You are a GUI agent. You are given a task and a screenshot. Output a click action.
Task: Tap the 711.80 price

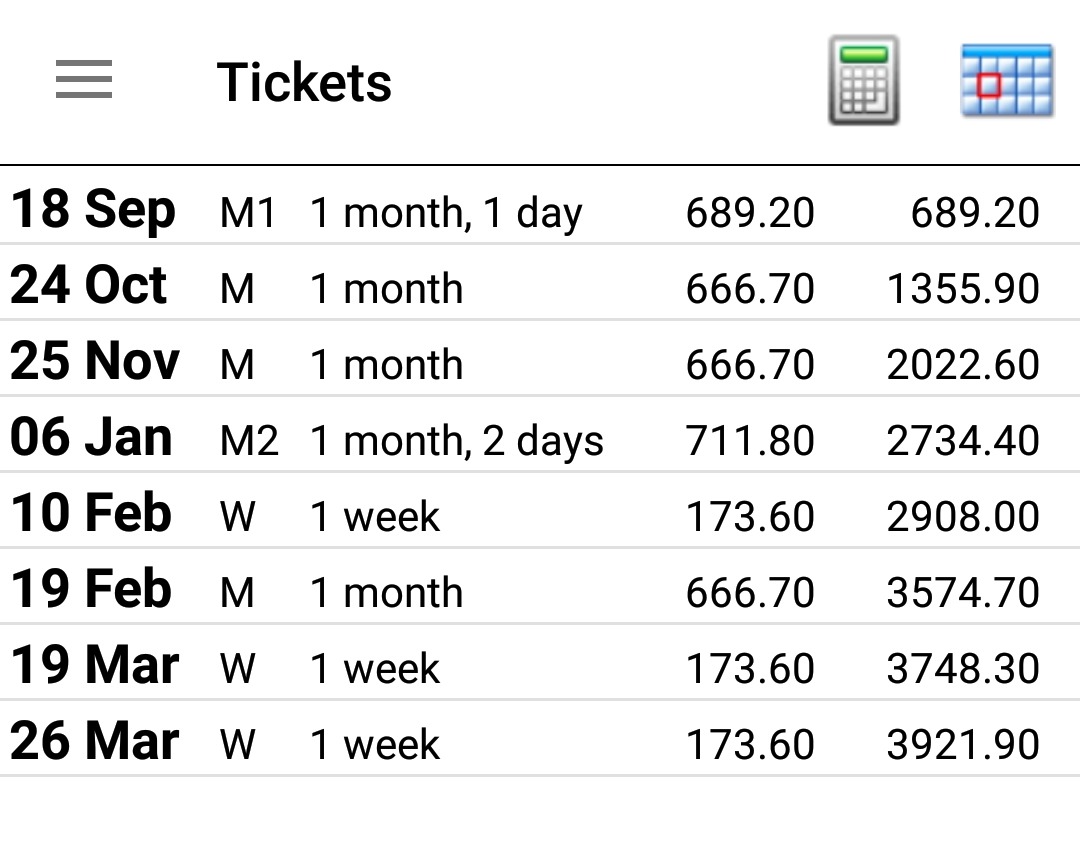pyautogui.click(x=750, y=441)
